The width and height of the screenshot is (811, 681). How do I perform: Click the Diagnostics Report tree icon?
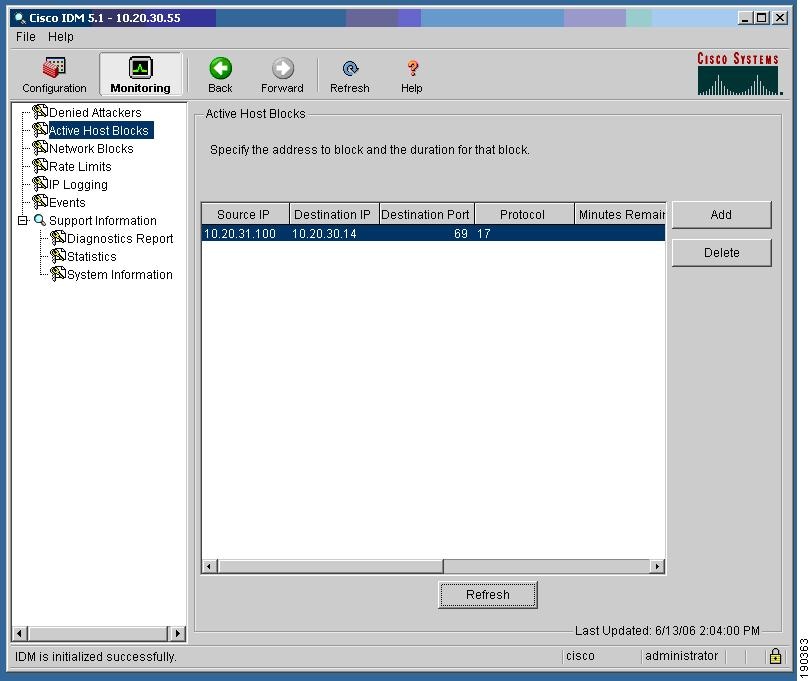coord(58,238)
